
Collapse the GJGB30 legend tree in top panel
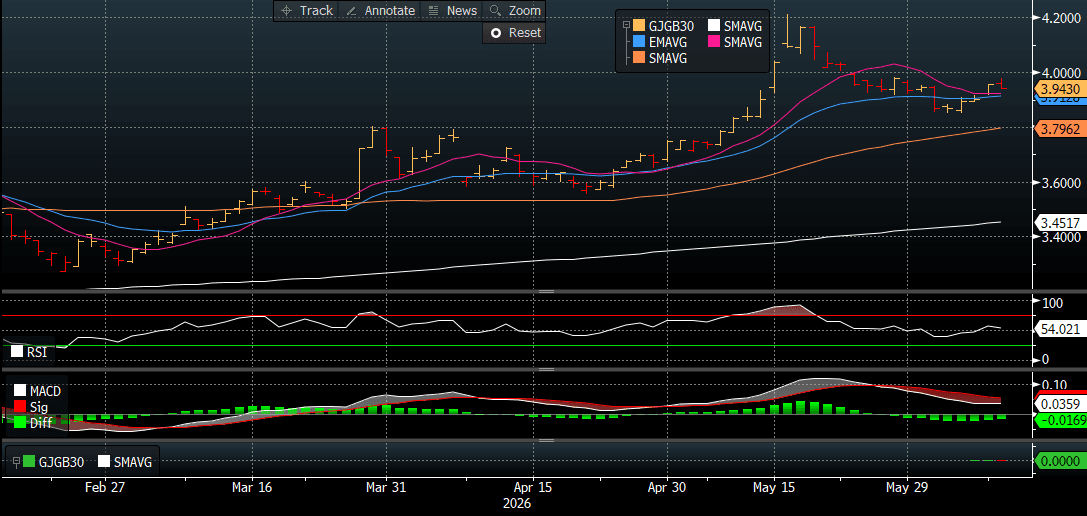pyautogui.click(x=626, y=26)
